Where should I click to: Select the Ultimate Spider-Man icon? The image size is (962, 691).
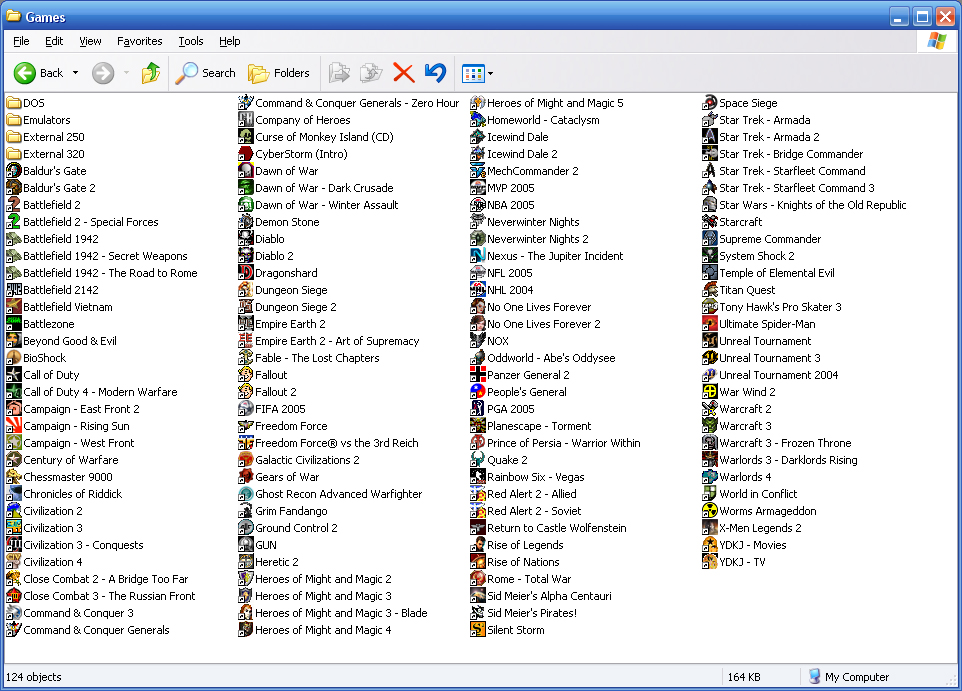(x=710, y=323)
